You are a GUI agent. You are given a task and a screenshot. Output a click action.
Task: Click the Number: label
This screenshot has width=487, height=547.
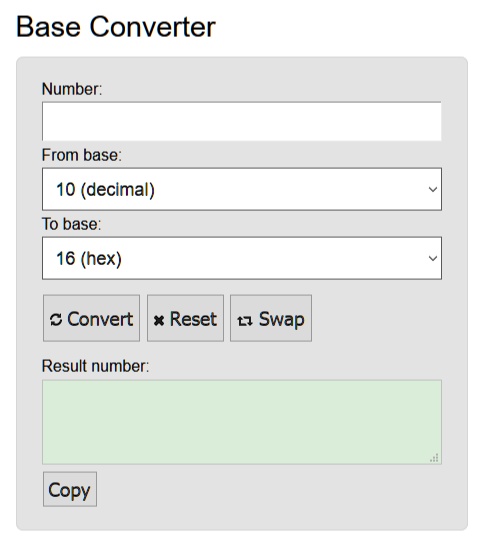click(x=72, y=89)
